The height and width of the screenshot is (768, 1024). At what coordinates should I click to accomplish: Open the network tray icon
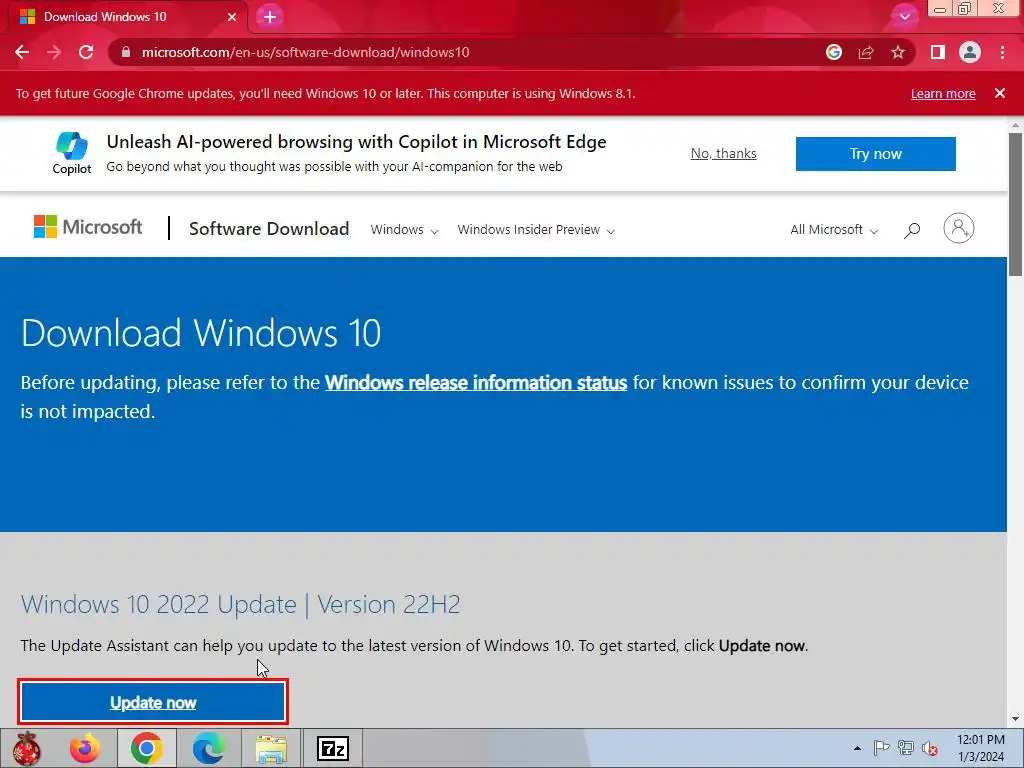pos(906,748)
